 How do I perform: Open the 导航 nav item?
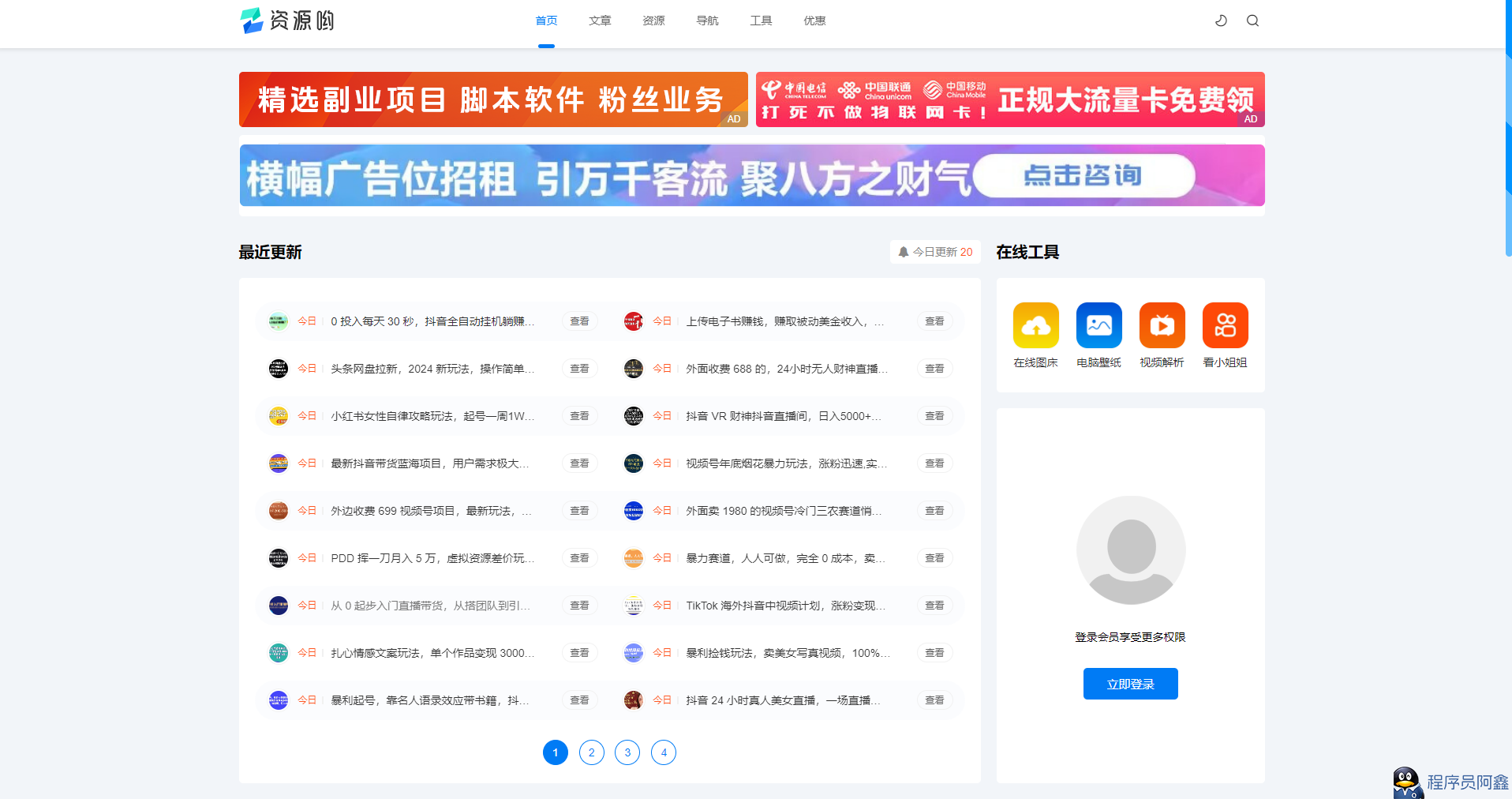tap(707, 21)
